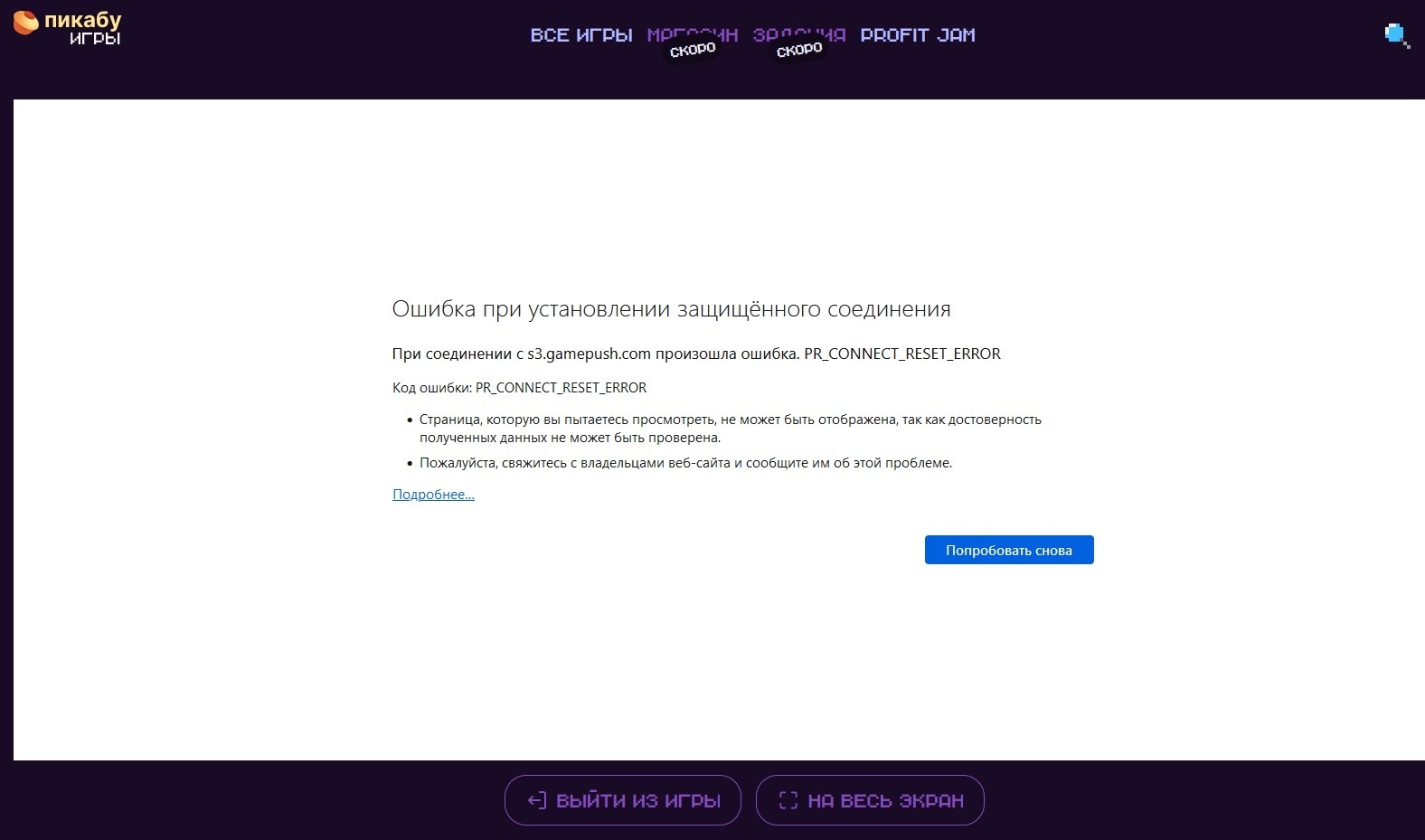This screenshot has width=1425, height=840.
Task: Click the line mentioning s3.gamepush.com
Action: click(696, 354)
